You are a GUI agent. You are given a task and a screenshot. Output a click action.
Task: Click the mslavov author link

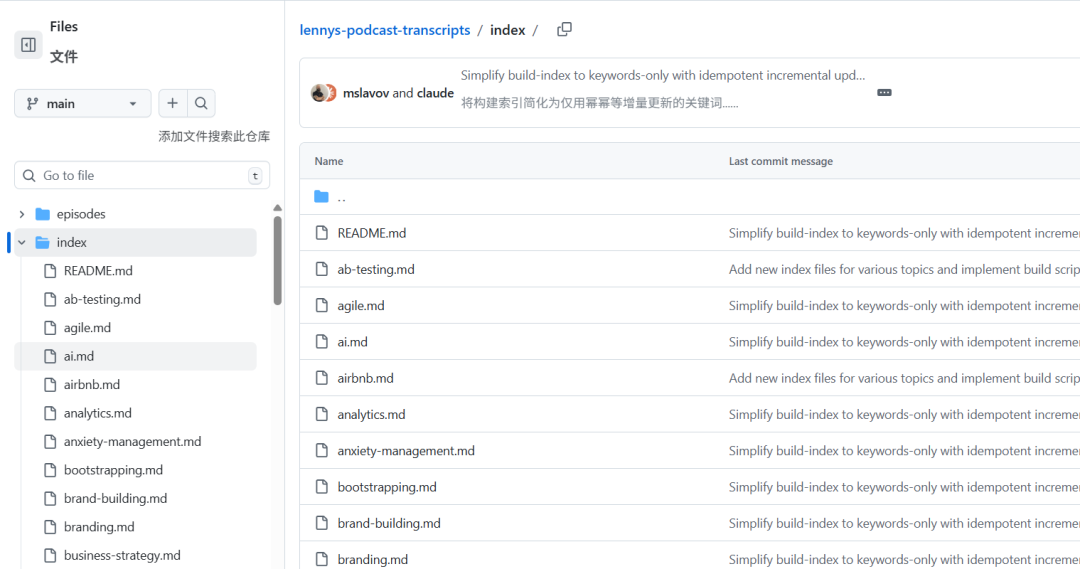click(x=365, y=93)
